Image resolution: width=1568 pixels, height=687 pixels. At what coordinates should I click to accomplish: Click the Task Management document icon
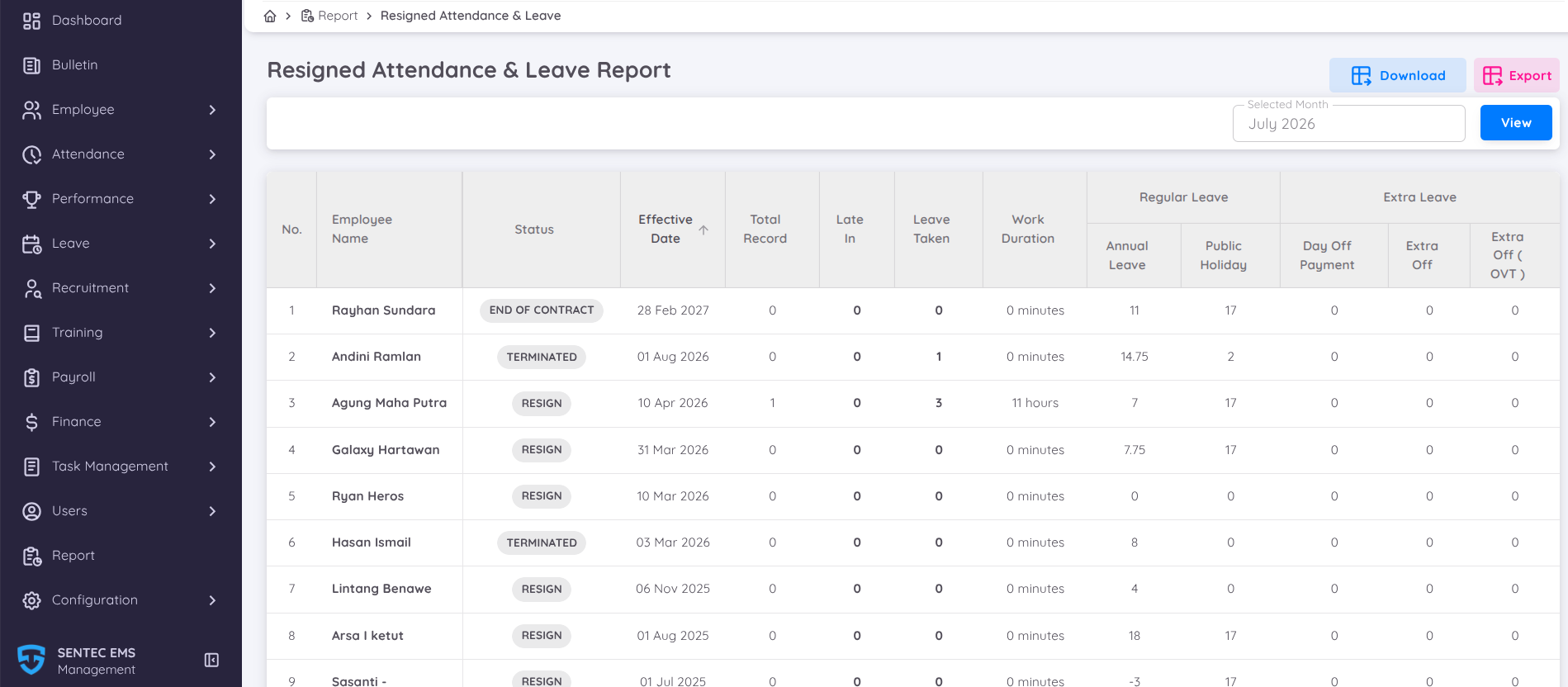tap(31, 467)
